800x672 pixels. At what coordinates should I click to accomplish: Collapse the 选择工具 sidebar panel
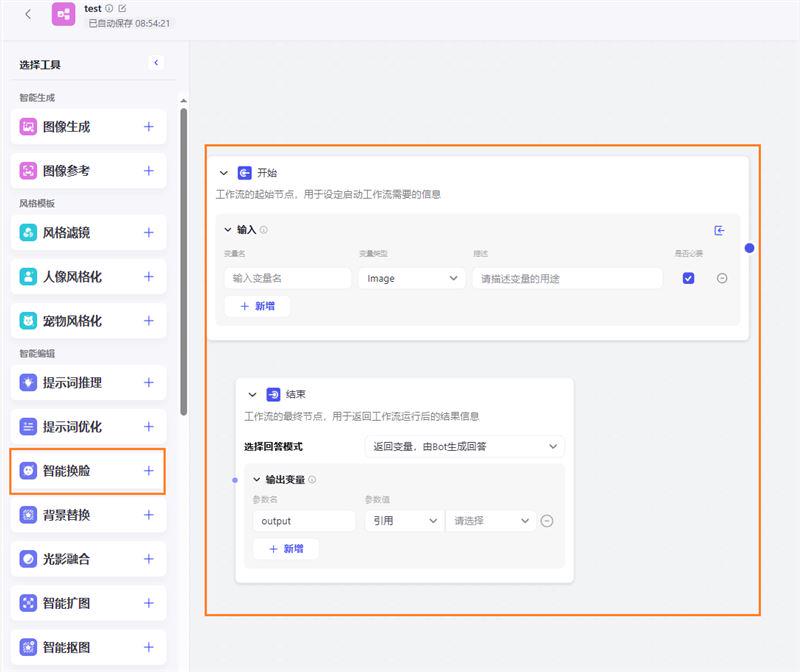(156, 63)
